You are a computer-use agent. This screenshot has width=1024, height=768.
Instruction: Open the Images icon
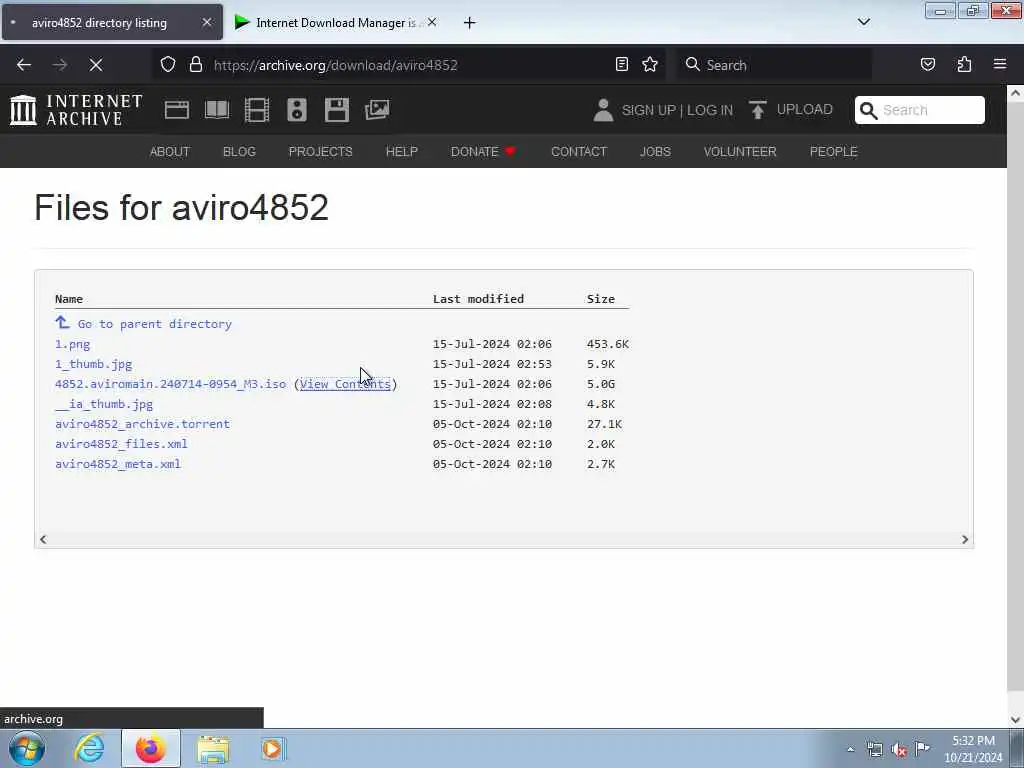click(377, 110)
